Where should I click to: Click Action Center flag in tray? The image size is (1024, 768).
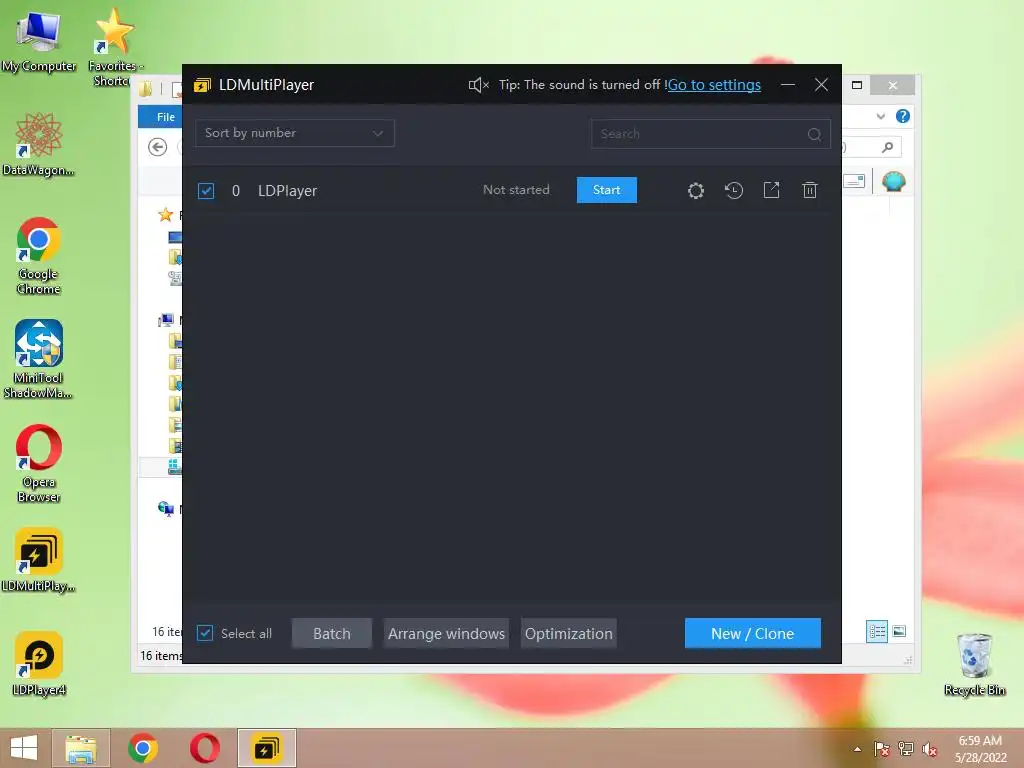[x=882, y=749]
